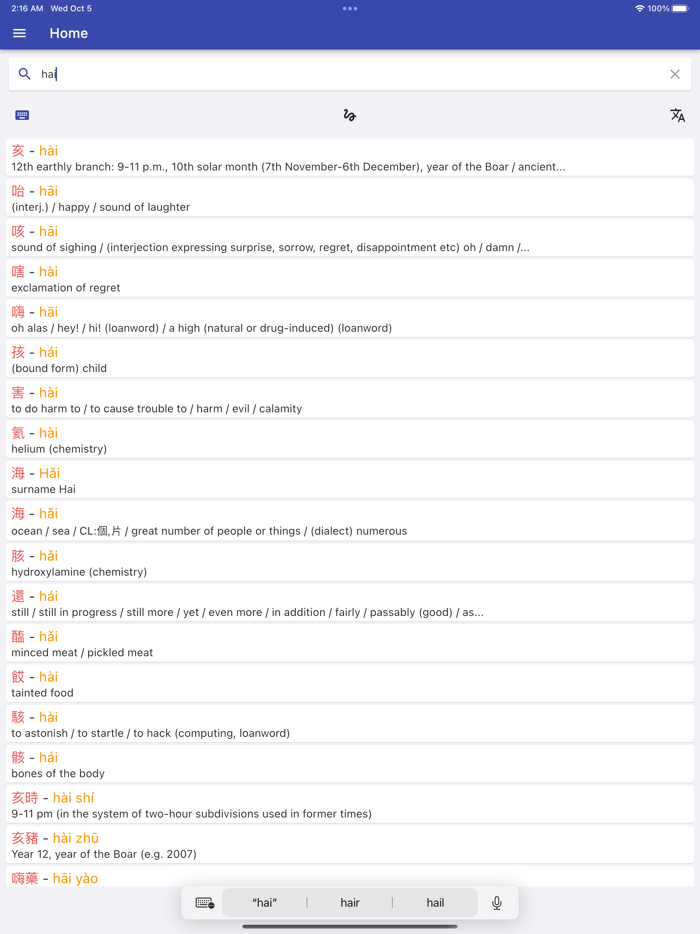The height and width of the screenshot is (934, 700).
Task: Open entry 害 to do harm to
Action: (350, 400)
